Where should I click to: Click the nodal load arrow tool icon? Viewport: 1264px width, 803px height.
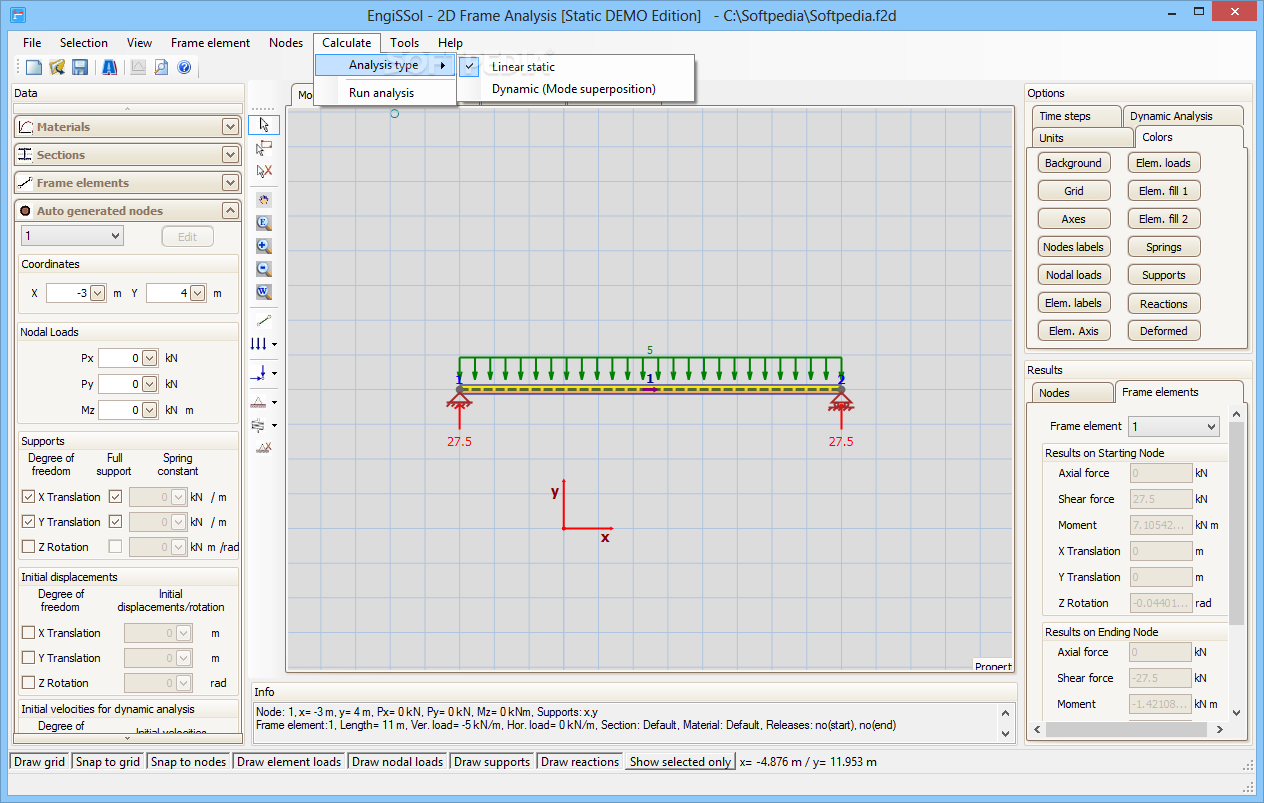click(x=259, y=372)
